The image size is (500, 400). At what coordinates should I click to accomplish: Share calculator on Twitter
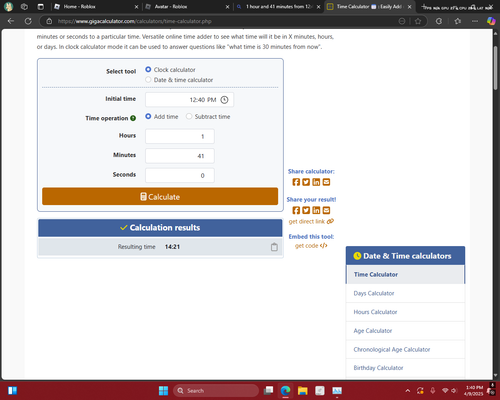306,182
